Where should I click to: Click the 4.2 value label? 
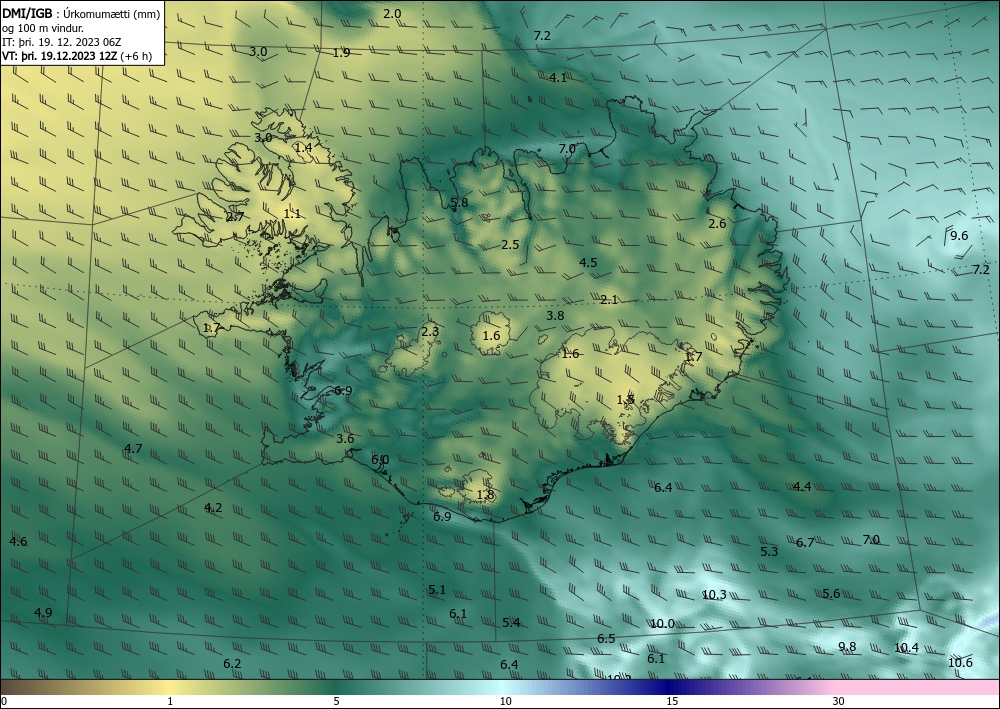click(x=213, y=508)
